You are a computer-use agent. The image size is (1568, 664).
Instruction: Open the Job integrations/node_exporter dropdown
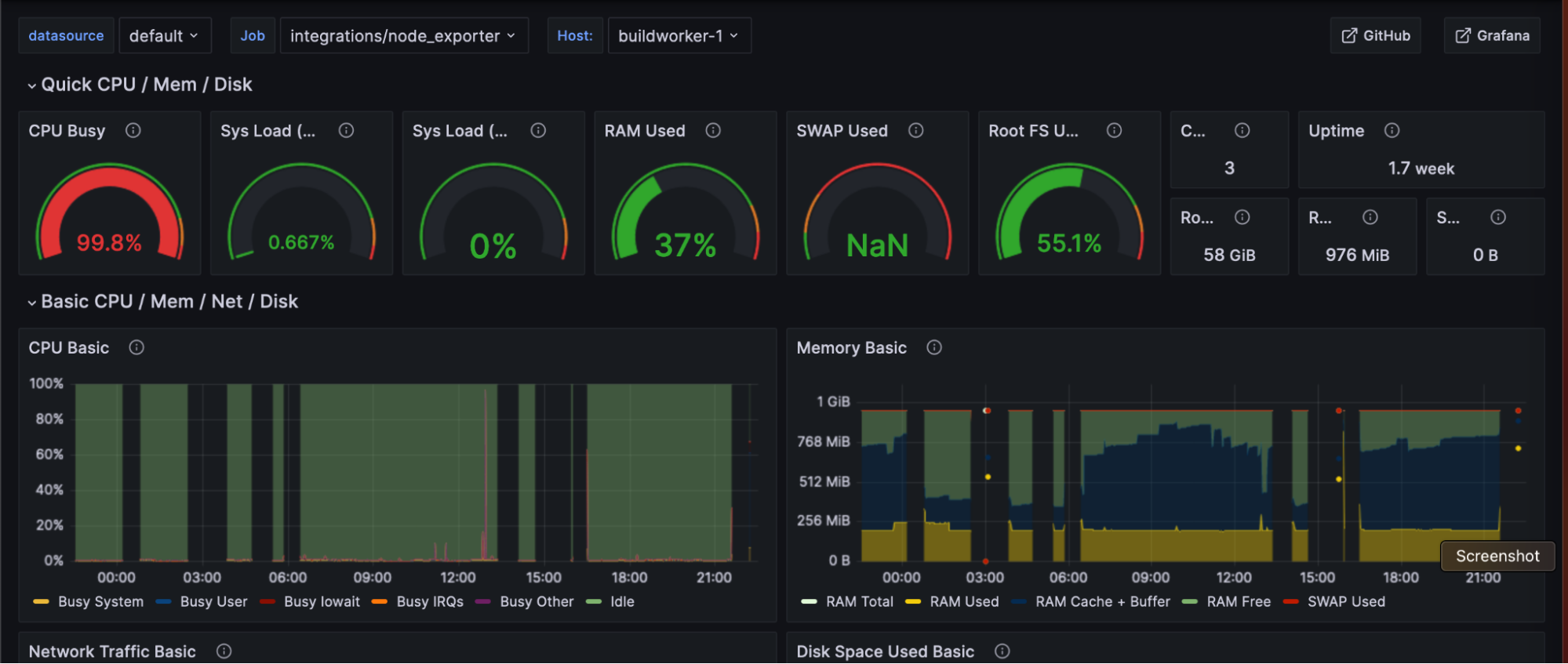[x=403, y=36]
